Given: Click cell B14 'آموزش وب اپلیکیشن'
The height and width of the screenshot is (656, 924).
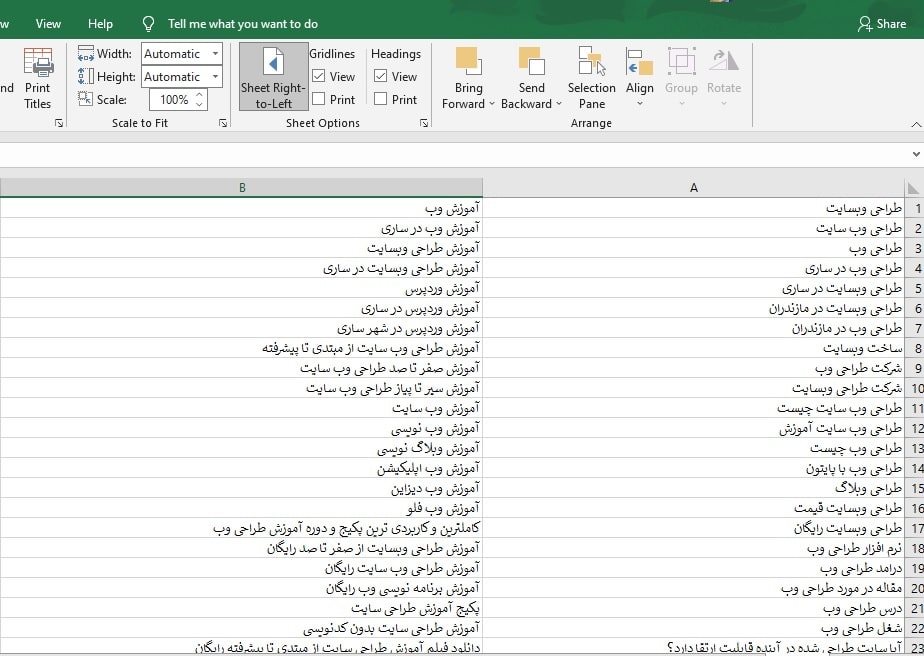Looking at the screenshot, I should coord(242,469).
